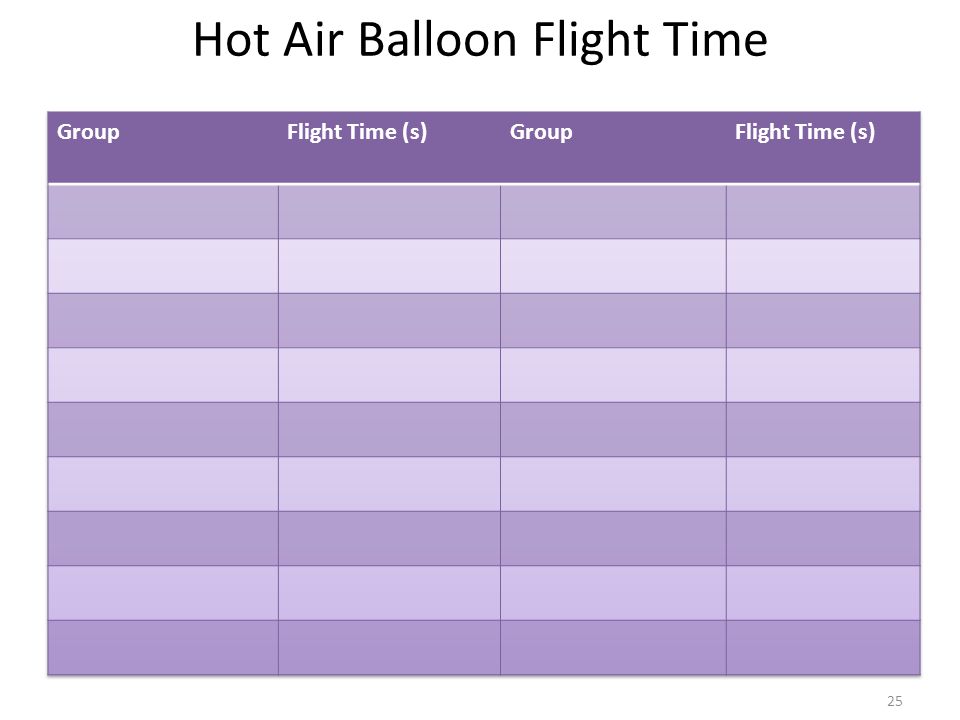This screenshot has height=720, width=960.
Task: Click last row cell in right Flight Time column
Action: click(823, 648)
